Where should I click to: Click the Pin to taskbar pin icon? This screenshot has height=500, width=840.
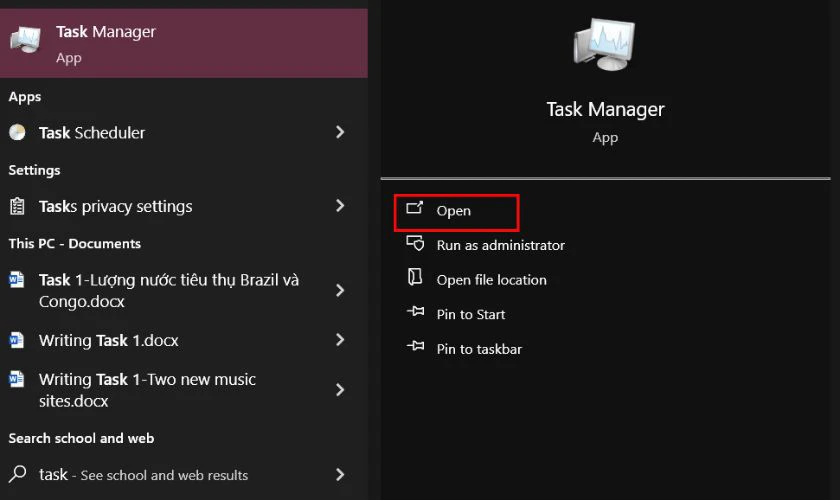coord(415,346)
